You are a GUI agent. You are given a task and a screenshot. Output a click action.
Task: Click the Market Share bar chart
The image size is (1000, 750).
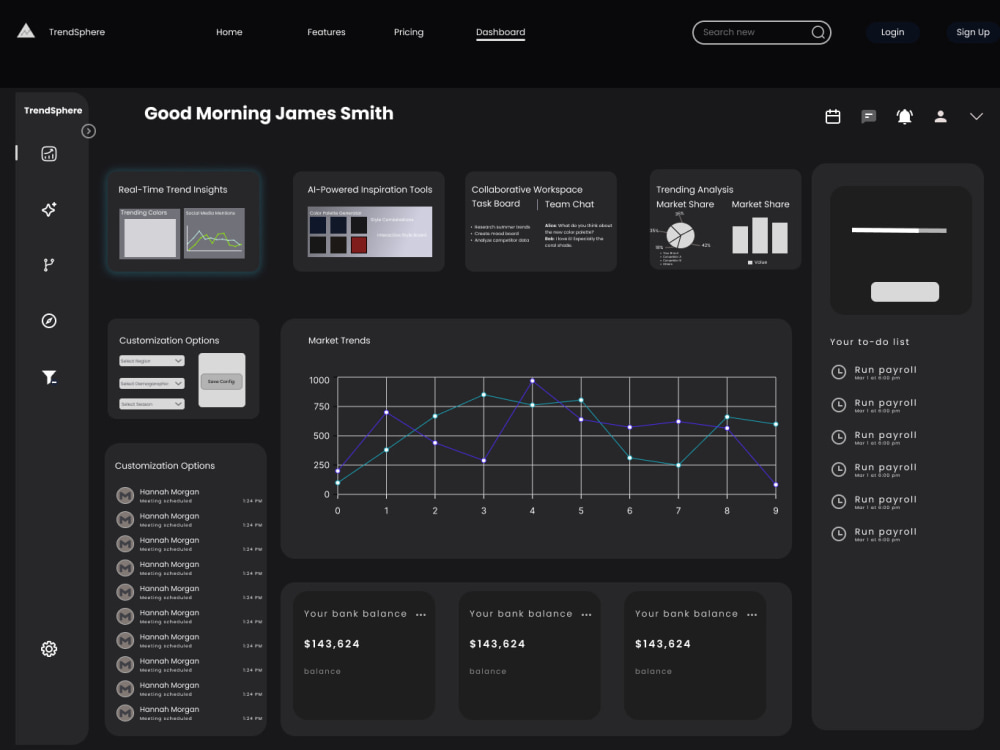(760, 235)
